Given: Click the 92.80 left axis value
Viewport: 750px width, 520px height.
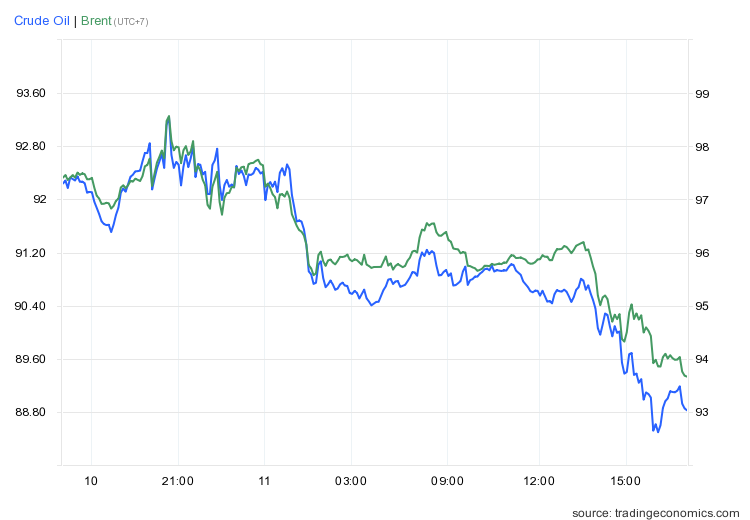Looking at the screenshot, I should [30, 147].
